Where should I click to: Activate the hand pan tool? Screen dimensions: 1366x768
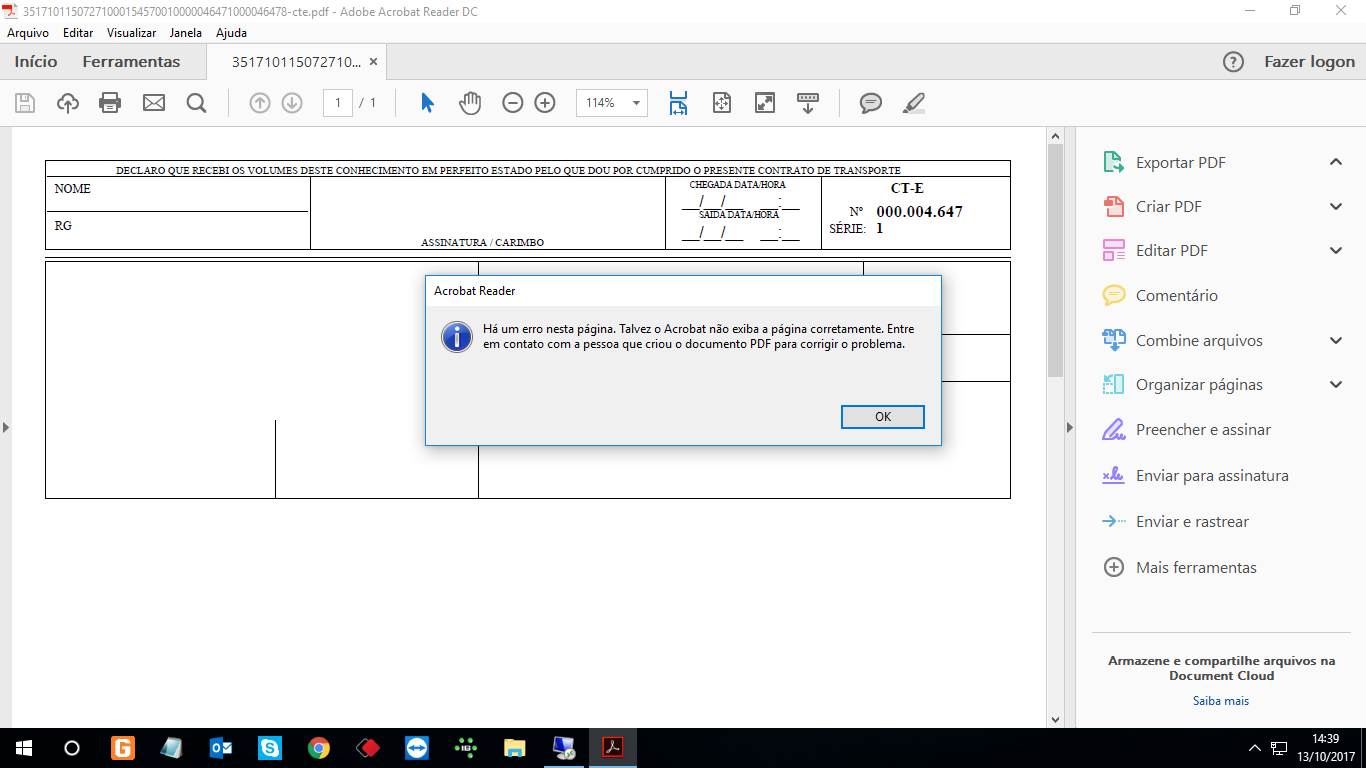[470, 102]
